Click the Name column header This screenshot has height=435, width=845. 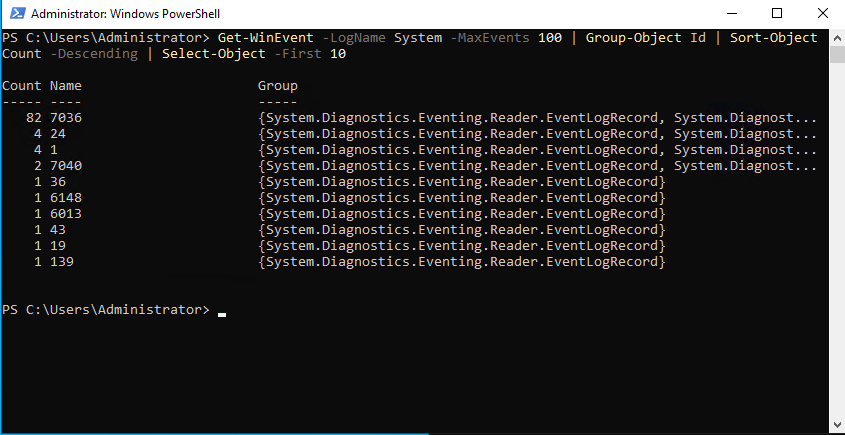pos(66,86)
